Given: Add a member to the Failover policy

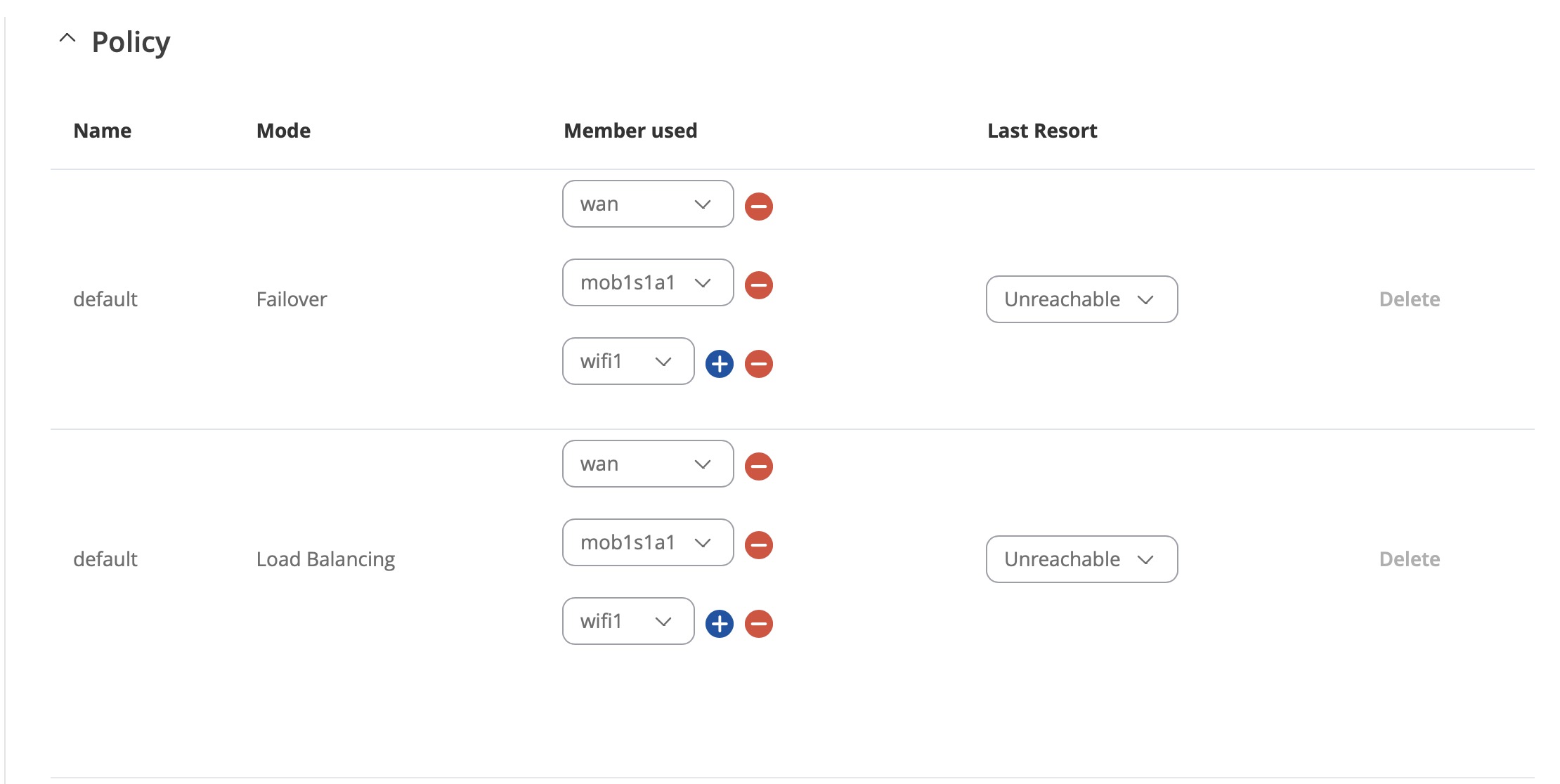Looking at the screenshot, I should [x=720, y=364].
